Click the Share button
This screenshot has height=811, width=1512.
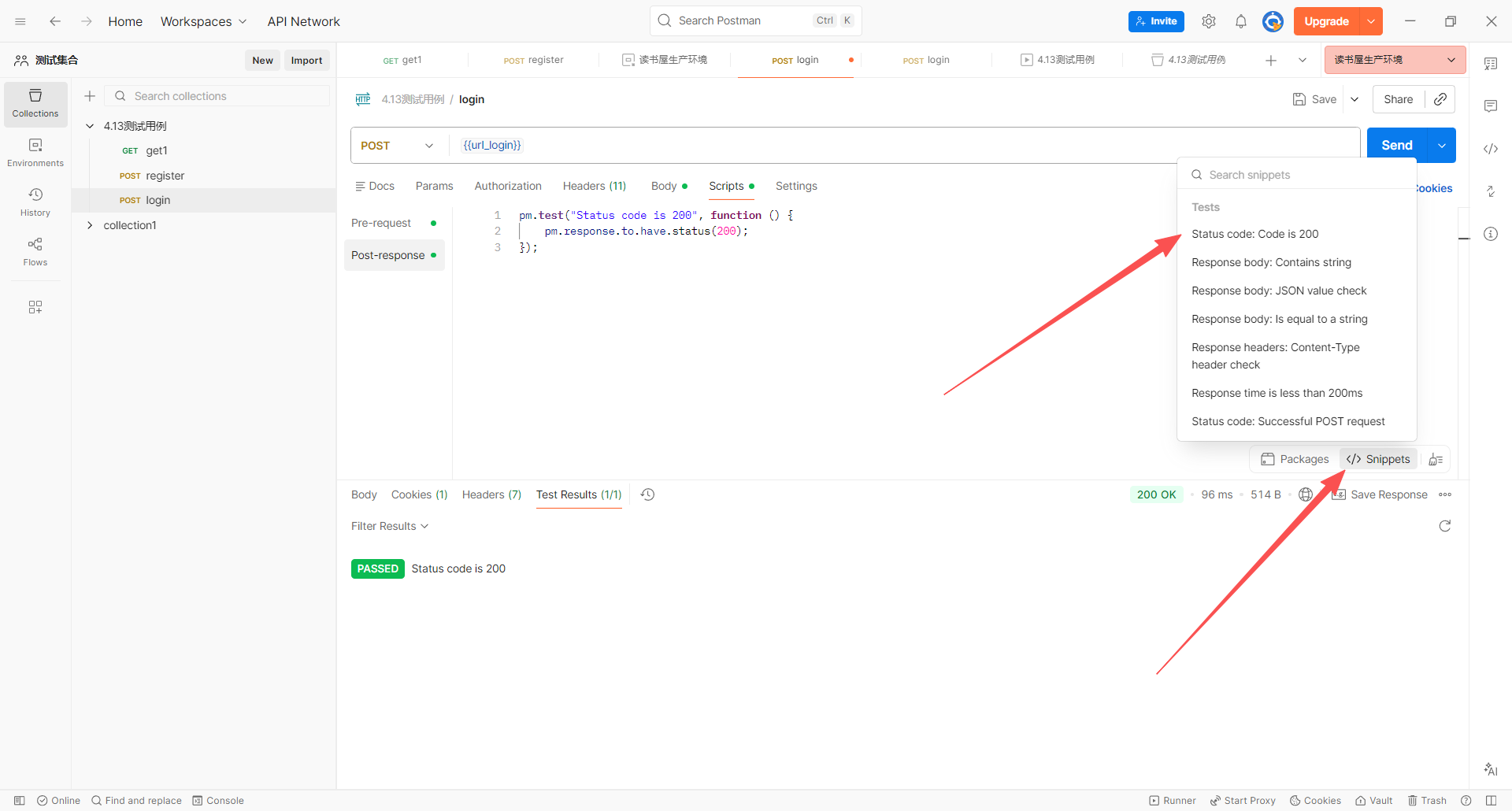tap(1398, 99)
